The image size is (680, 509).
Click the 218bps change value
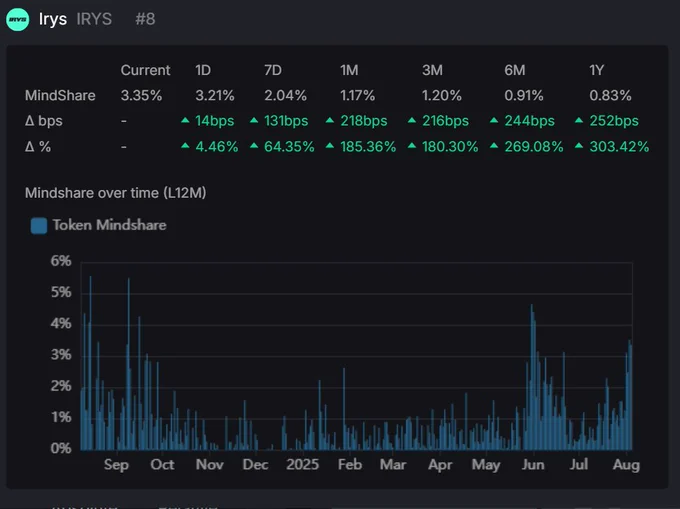(x=363, y=121)
